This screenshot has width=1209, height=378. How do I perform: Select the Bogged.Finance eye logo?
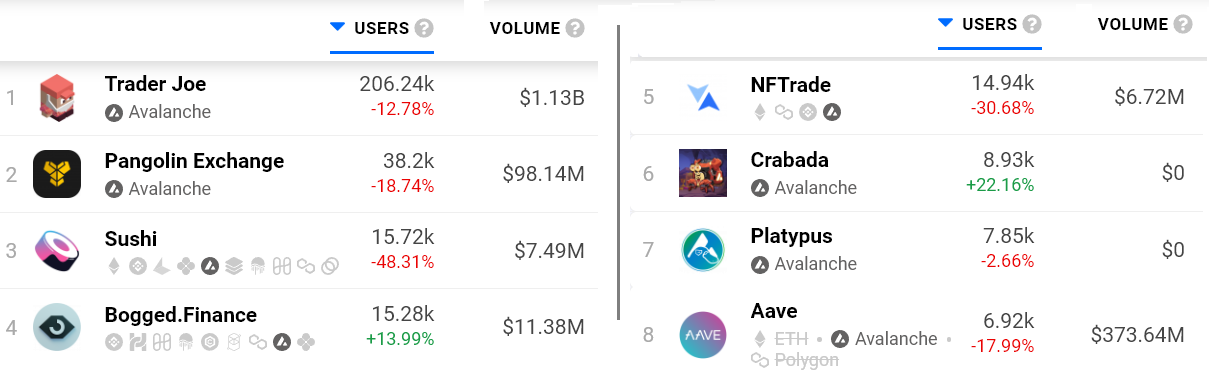[57, 327]
